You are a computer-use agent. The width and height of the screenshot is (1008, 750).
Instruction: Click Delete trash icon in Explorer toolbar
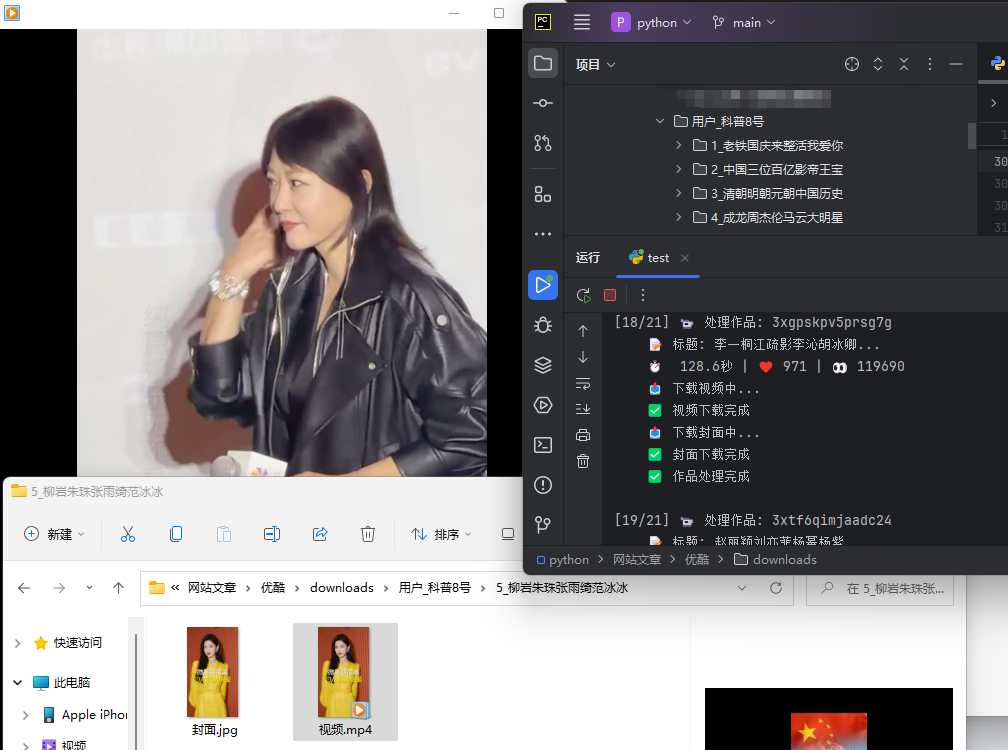click(x=368, y=534)
